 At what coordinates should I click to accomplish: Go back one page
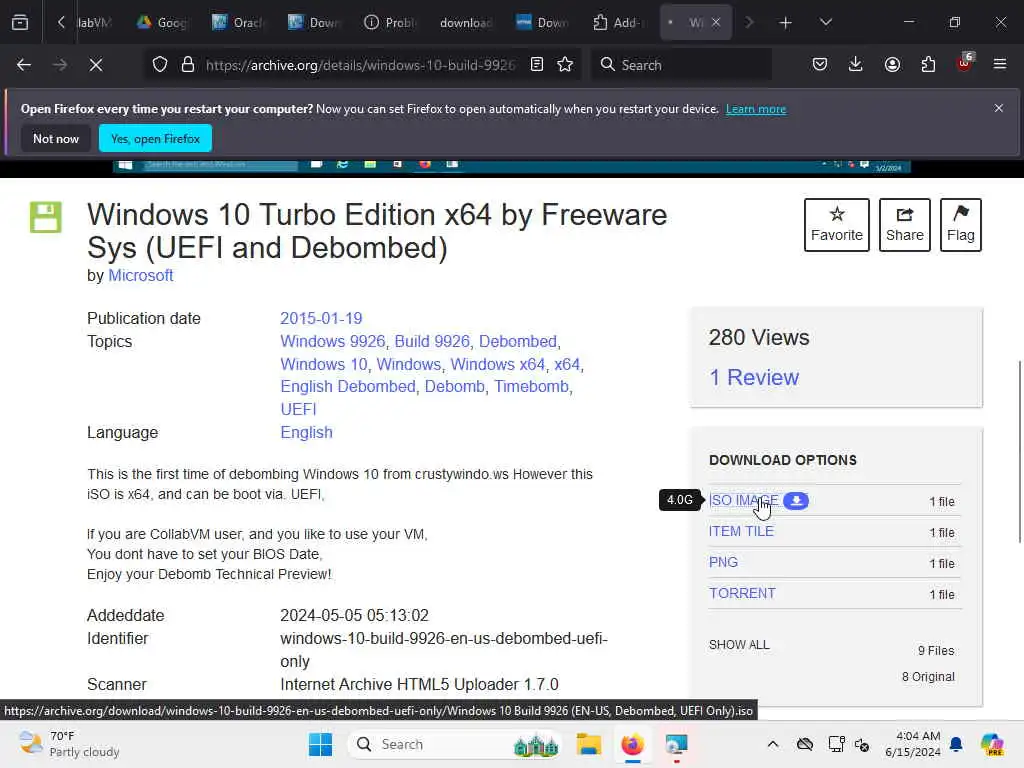(24, 65)
